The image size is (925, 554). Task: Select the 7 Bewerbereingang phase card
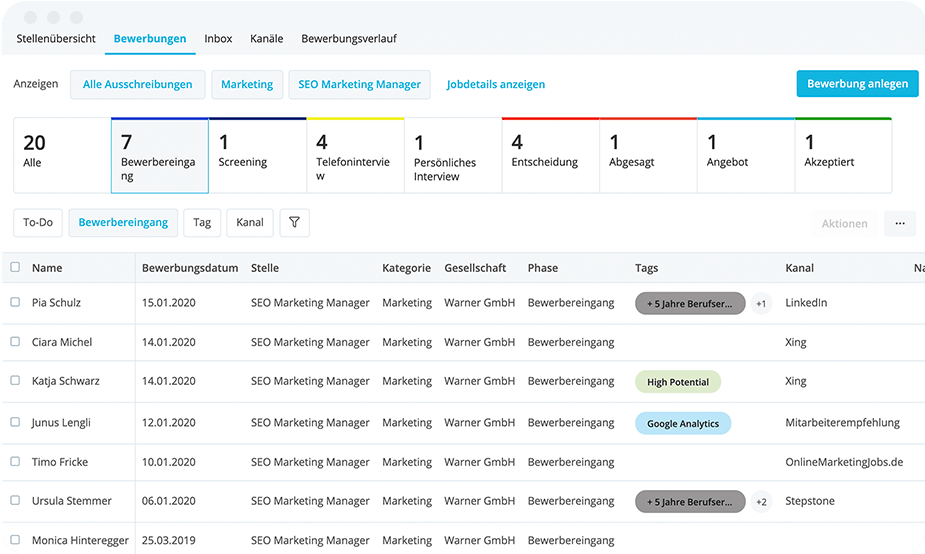(160, 155)
